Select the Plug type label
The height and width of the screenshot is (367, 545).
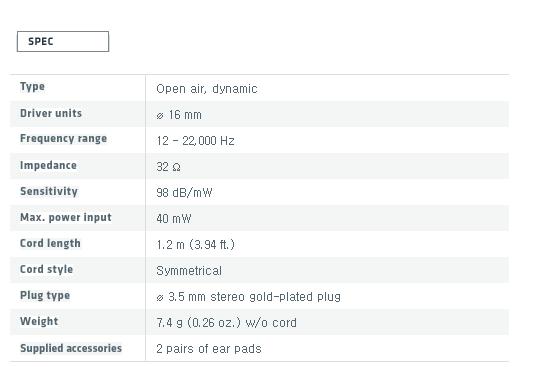pos(45,296)
